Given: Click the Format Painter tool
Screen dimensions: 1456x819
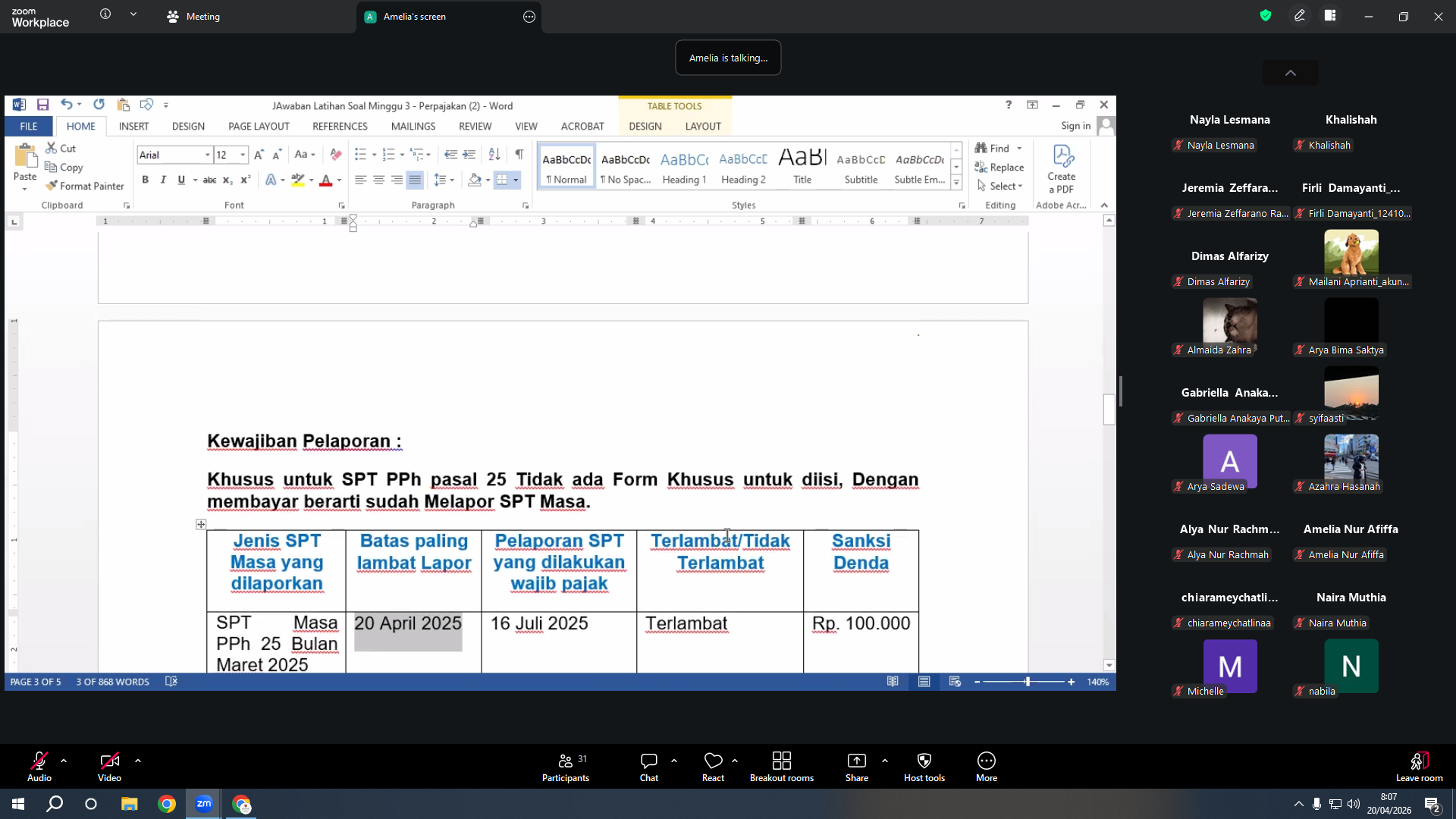Looking at the screenshot, I should click(84, 186).
